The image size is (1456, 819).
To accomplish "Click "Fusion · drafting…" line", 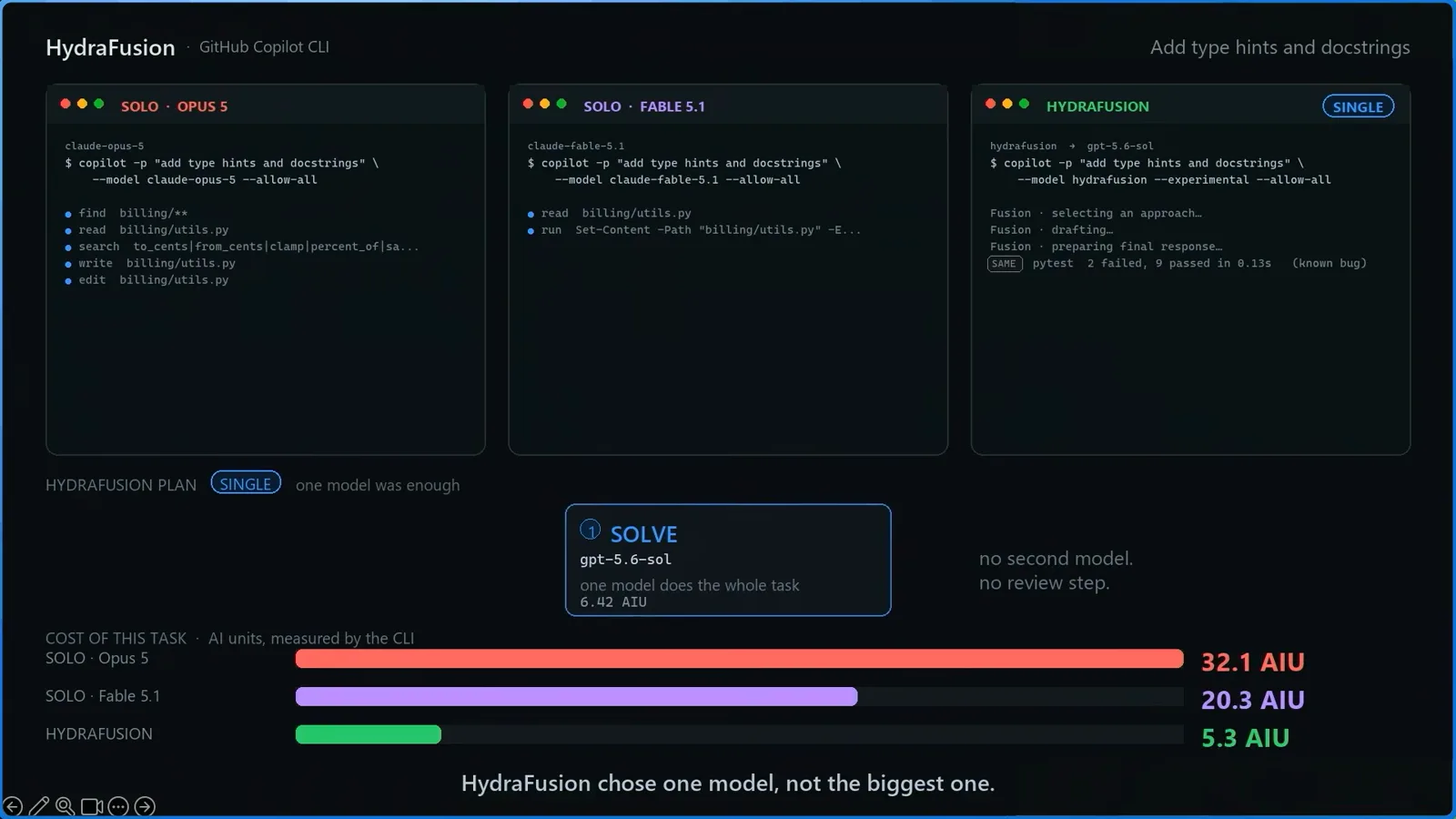I will coord(1051,230).
